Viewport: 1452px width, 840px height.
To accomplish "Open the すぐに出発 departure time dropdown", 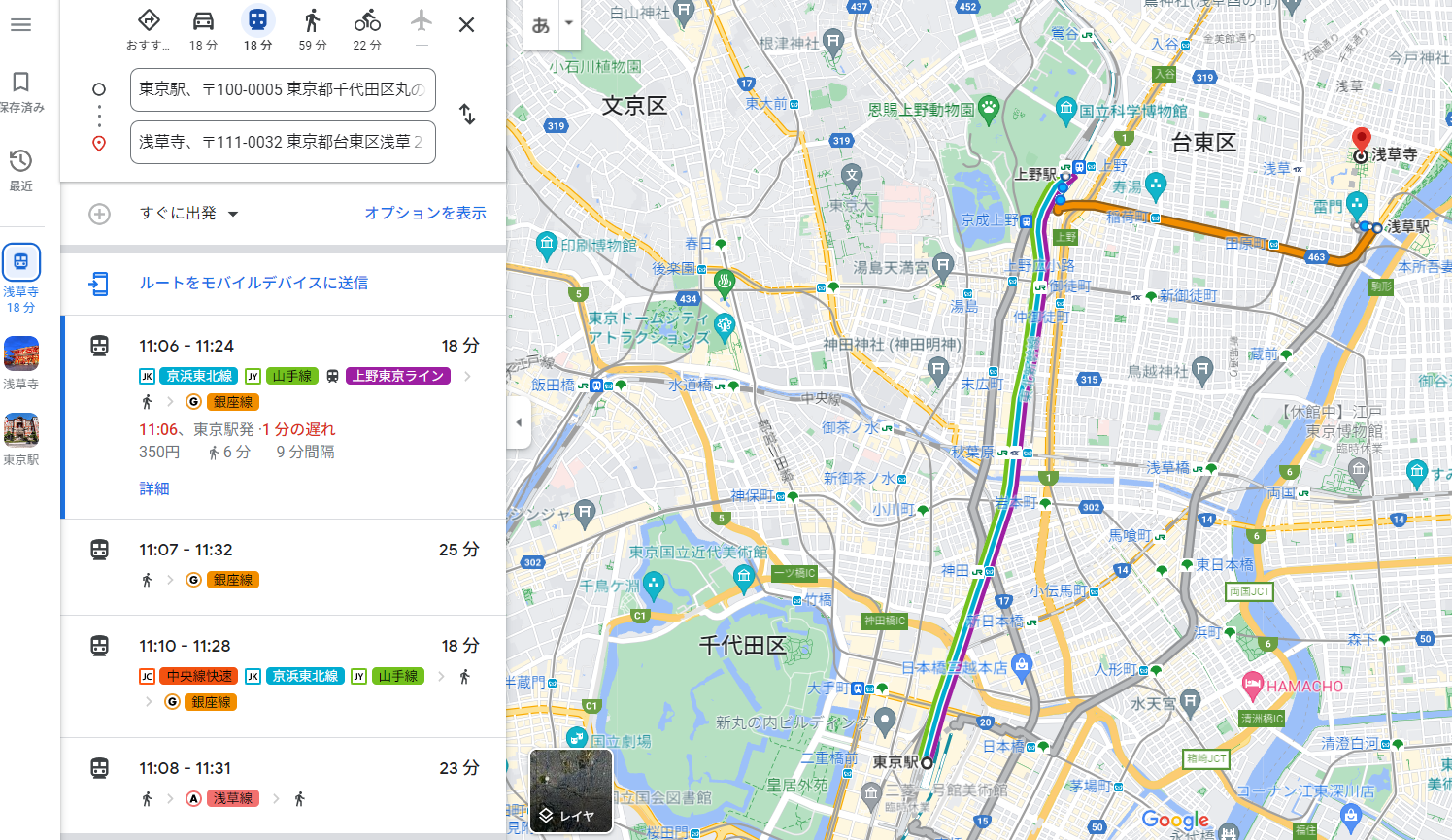I will [188, 214].
